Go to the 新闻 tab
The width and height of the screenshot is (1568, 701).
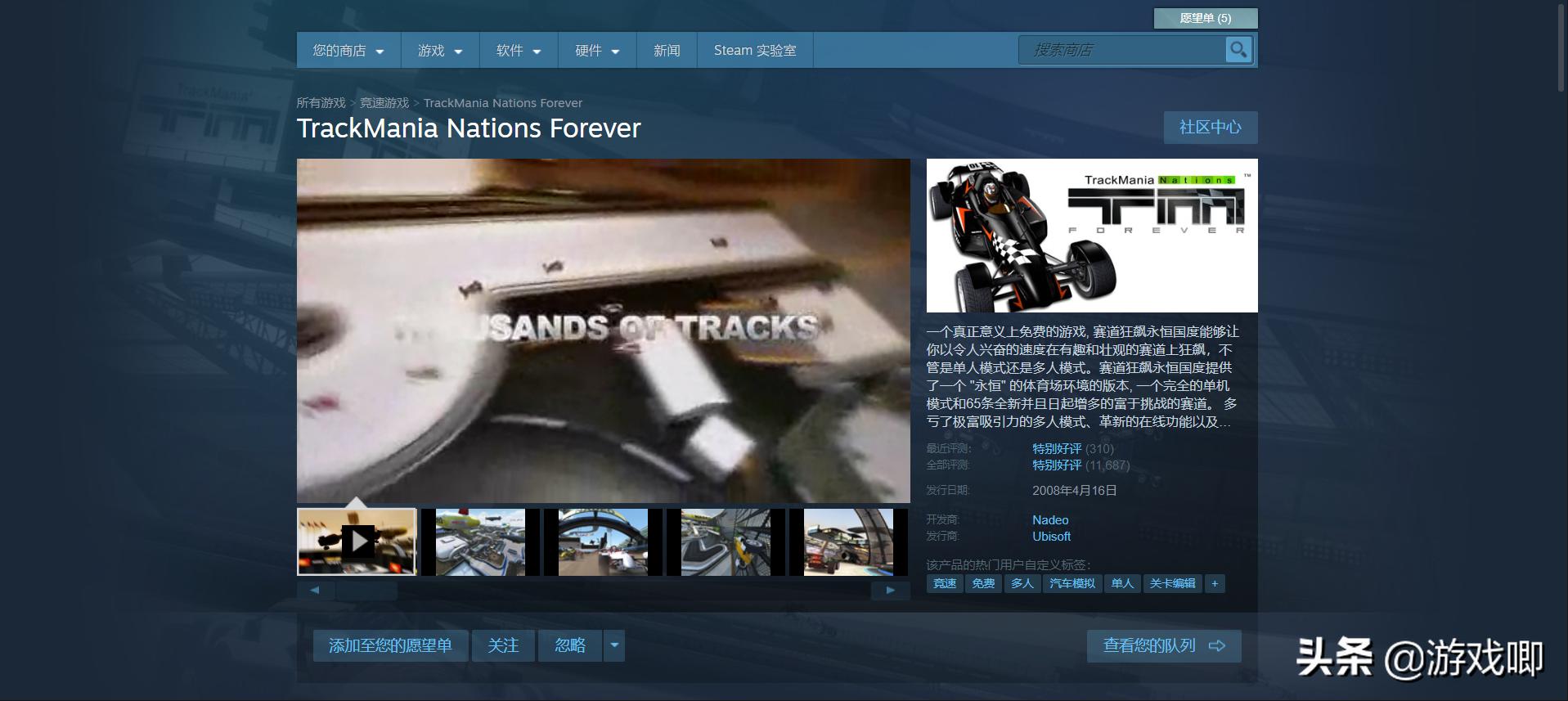click(667, 51)
